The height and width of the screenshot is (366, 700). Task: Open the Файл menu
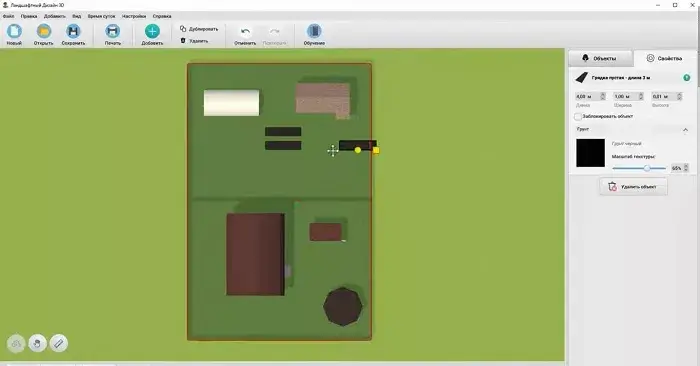point(8,16)
